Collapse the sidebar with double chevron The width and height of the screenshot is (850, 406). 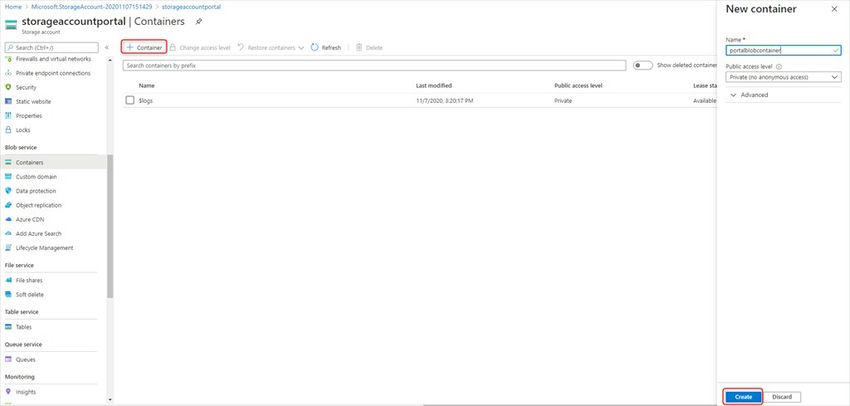click(107, 48)
